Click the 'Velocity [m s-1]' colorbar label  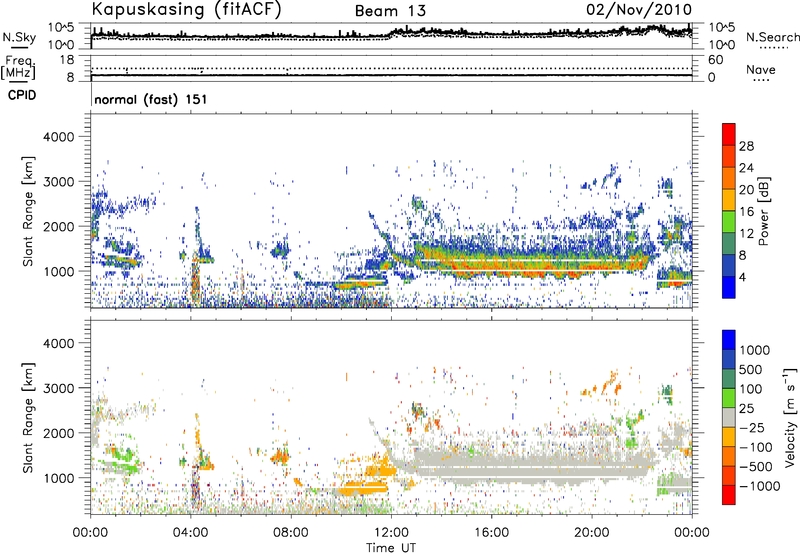[x=790, y=417]
